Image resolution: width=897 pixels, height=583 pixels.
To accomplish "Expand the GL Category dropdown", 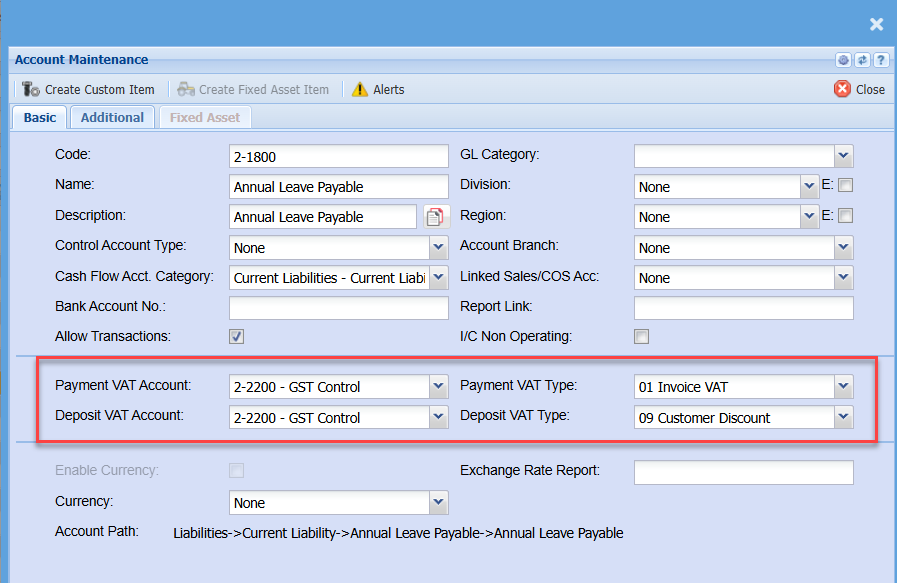I will tap(844, 155).
